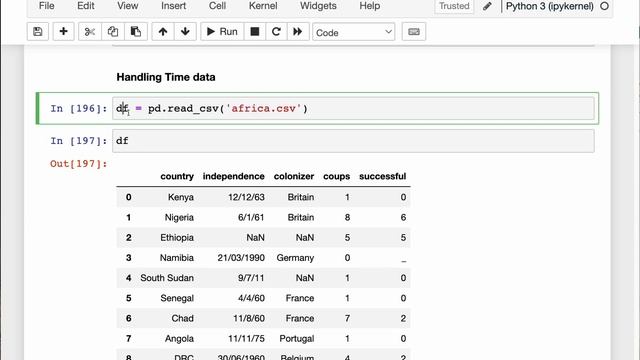
Task: Click the independence column header
Action: pos(233,176)
